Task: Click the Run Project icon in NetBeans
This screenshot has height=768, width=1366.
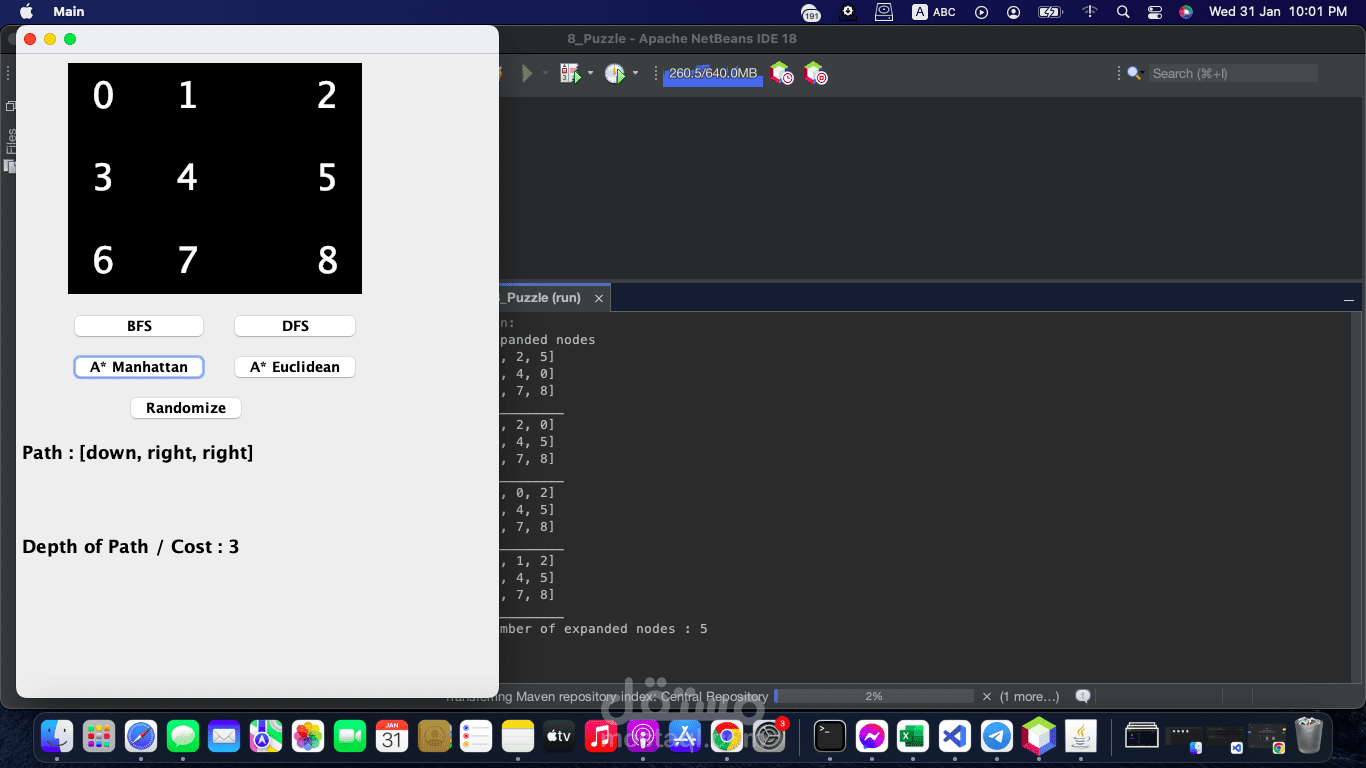Action: (x=527, y=73)
